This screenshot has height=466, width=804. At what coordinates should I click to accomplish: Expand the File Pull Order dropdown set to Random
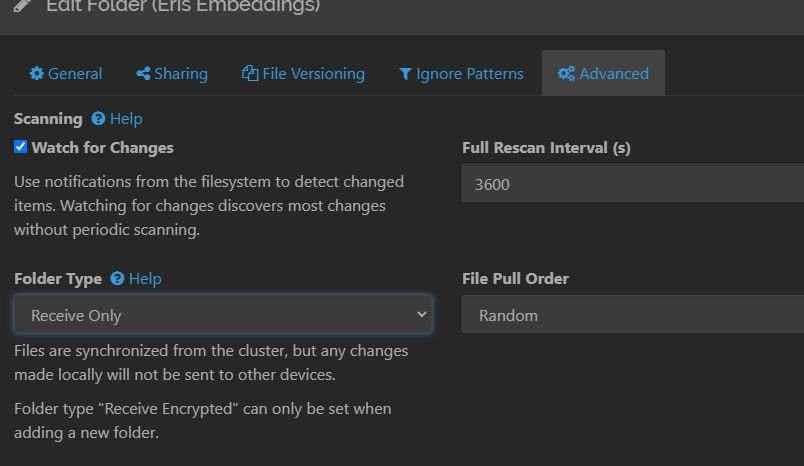[633, 315]
